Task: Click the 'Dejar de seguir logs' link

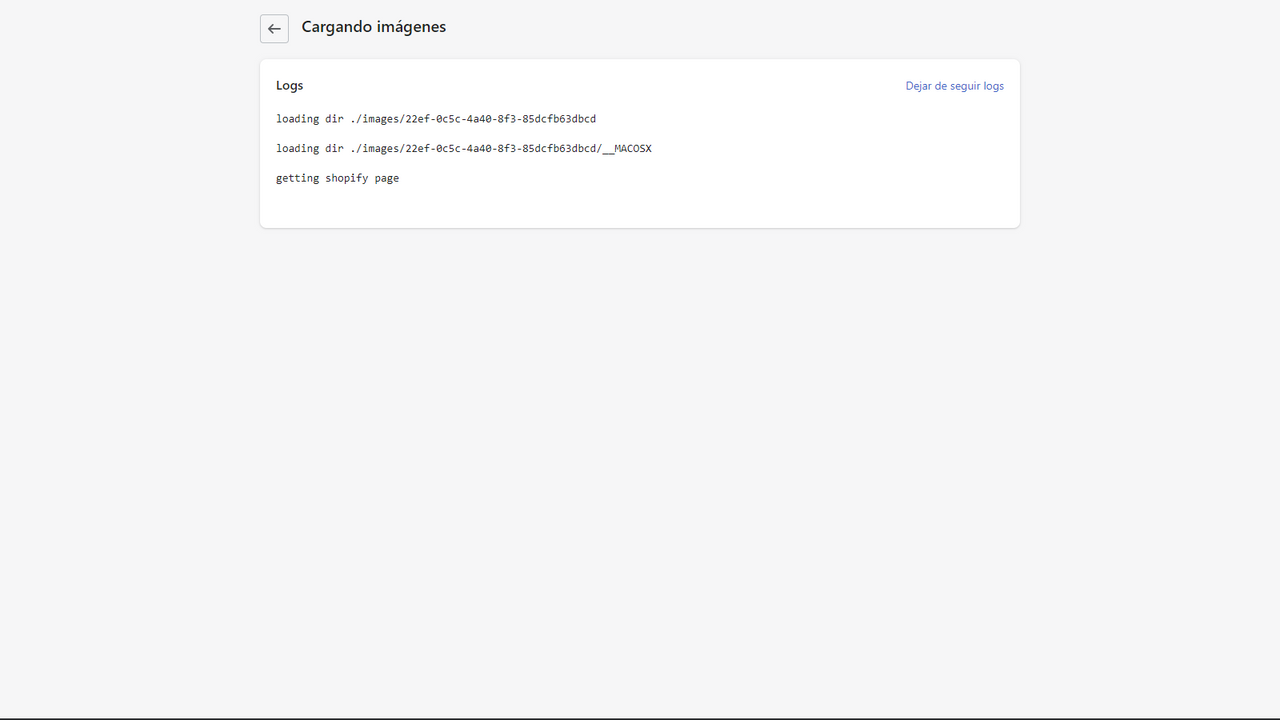Action: click(x=954, y=86)
